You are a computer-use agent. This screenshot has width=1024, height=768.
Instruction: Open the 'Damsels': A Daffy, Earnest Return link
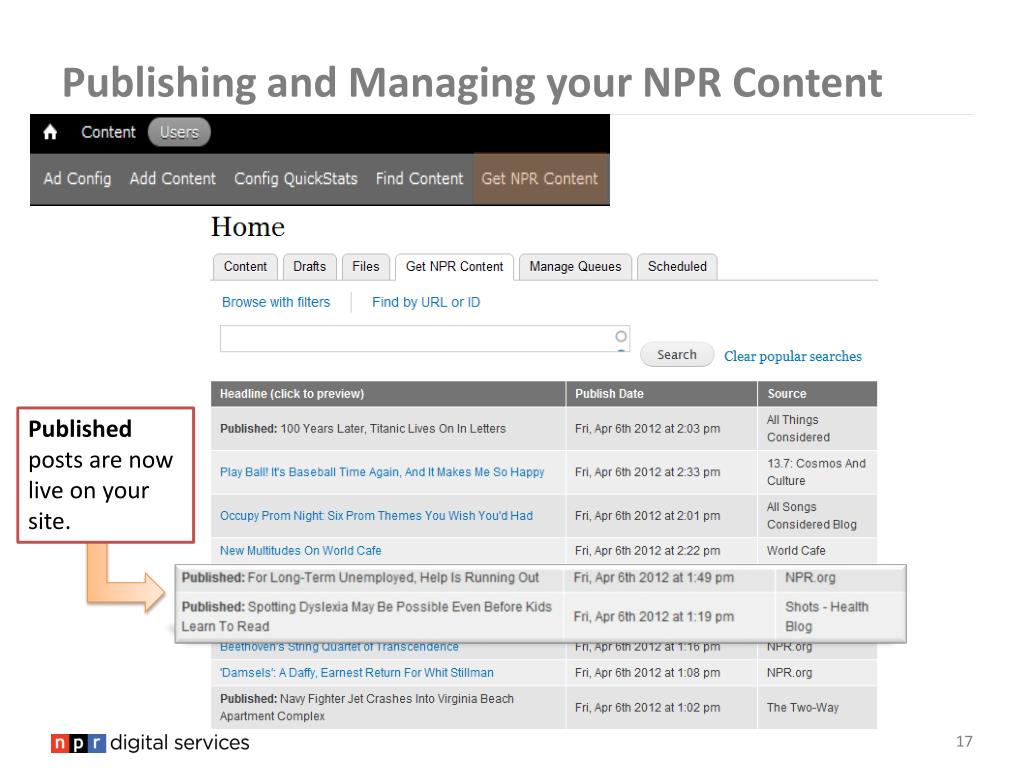[x=357, y=673]
